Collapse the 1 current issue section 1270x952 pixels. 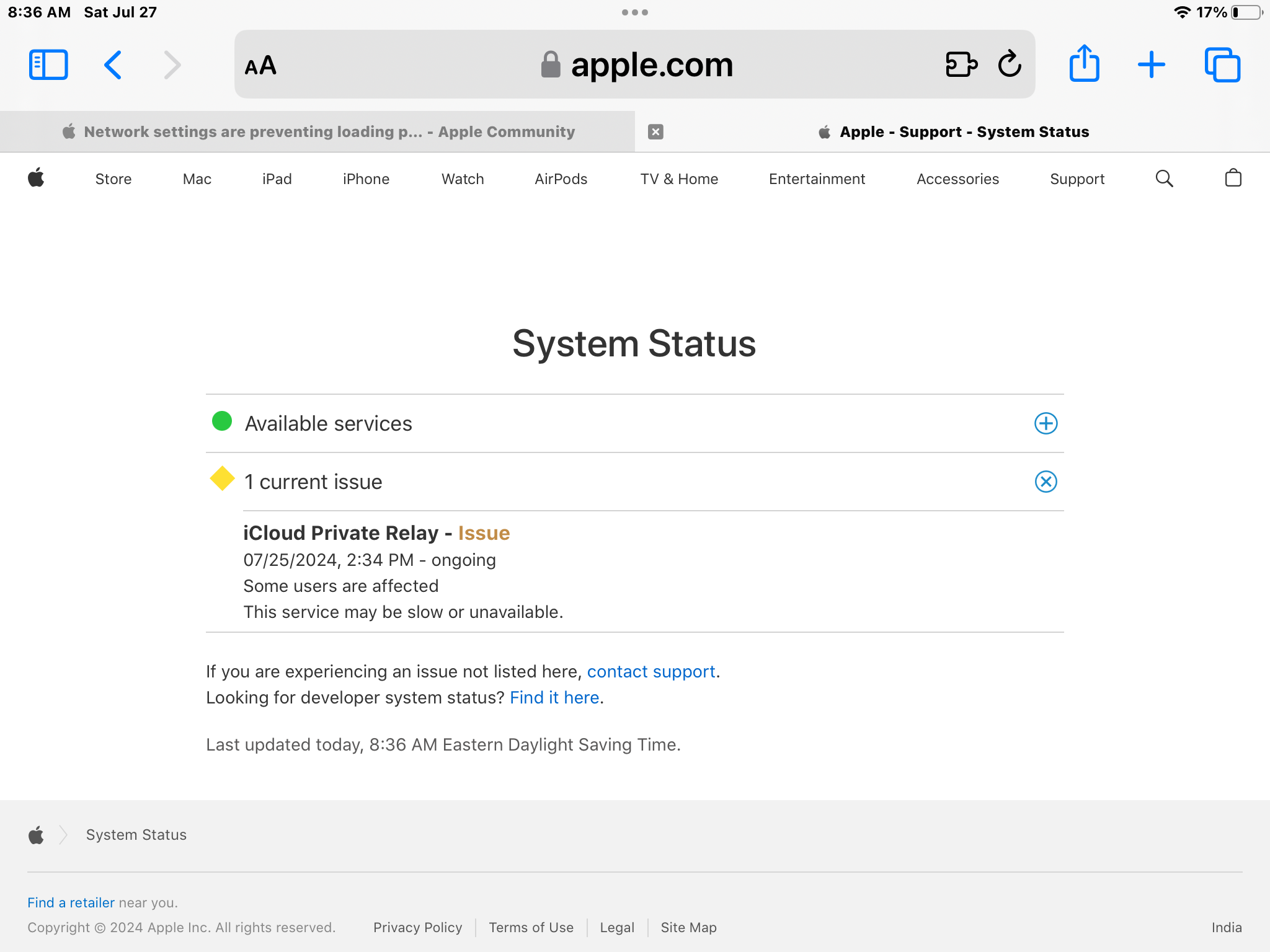(1046, 482)
